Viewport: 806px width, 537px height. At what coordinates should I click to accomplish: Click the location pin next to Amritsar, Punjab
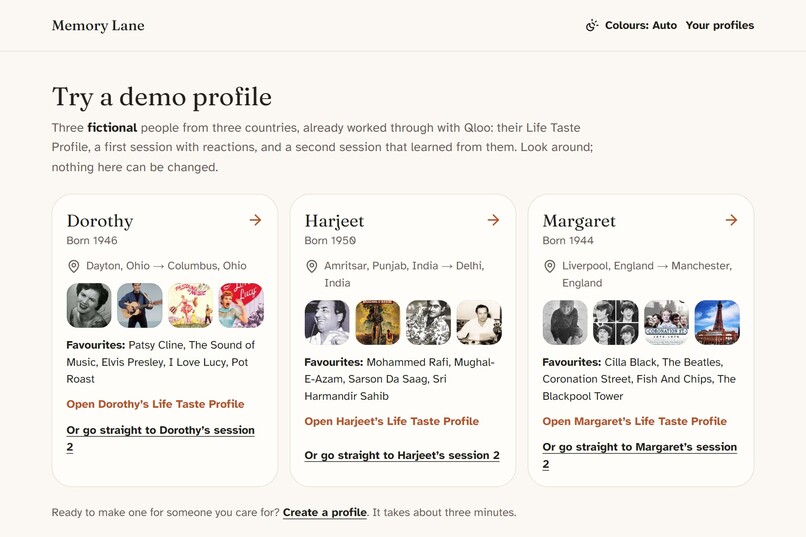click(312, 266)
